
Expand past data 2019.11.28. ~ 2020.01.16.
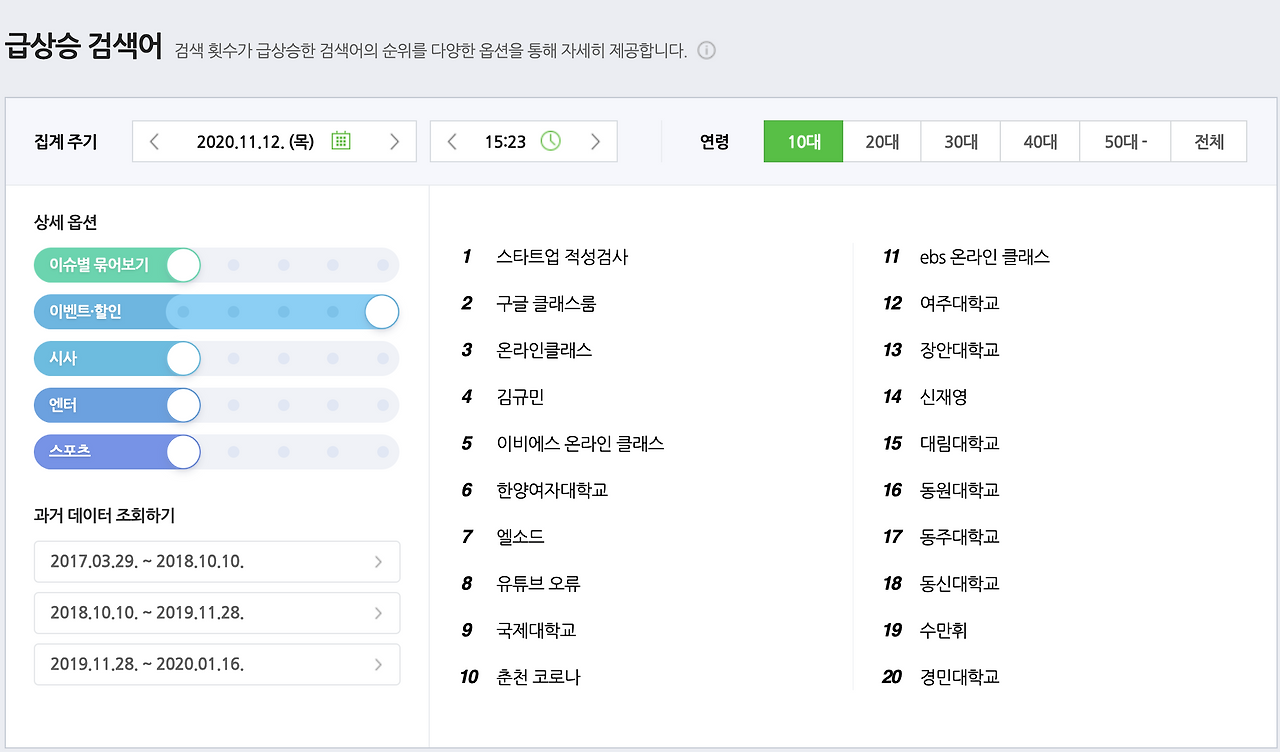217,664
